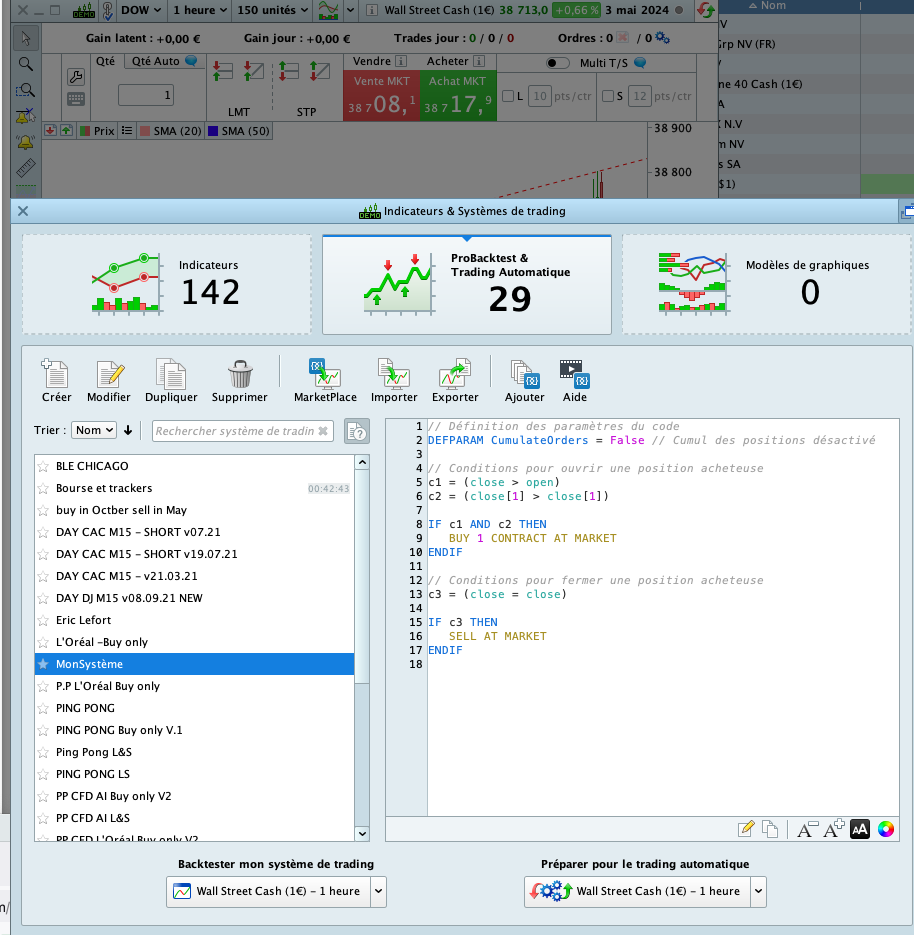Screen dimensions: 914x935
Task: Open the 1 heure timeframe dropdown
Action: [197, 10]
